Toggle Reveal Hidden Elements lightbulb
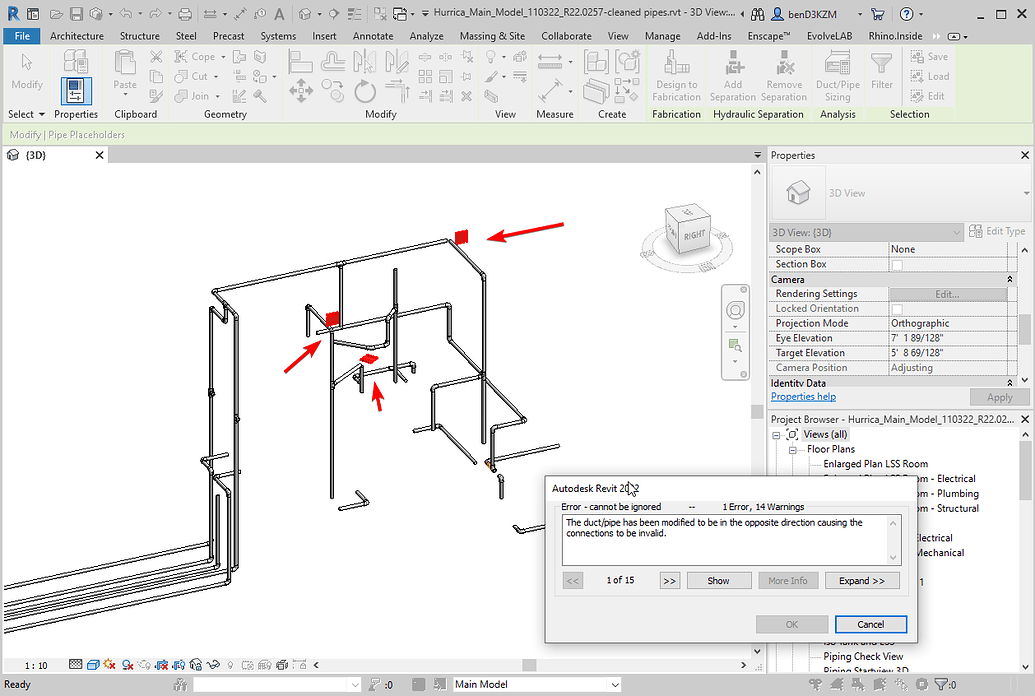The image size is (1035, 696). pos(228,664)
